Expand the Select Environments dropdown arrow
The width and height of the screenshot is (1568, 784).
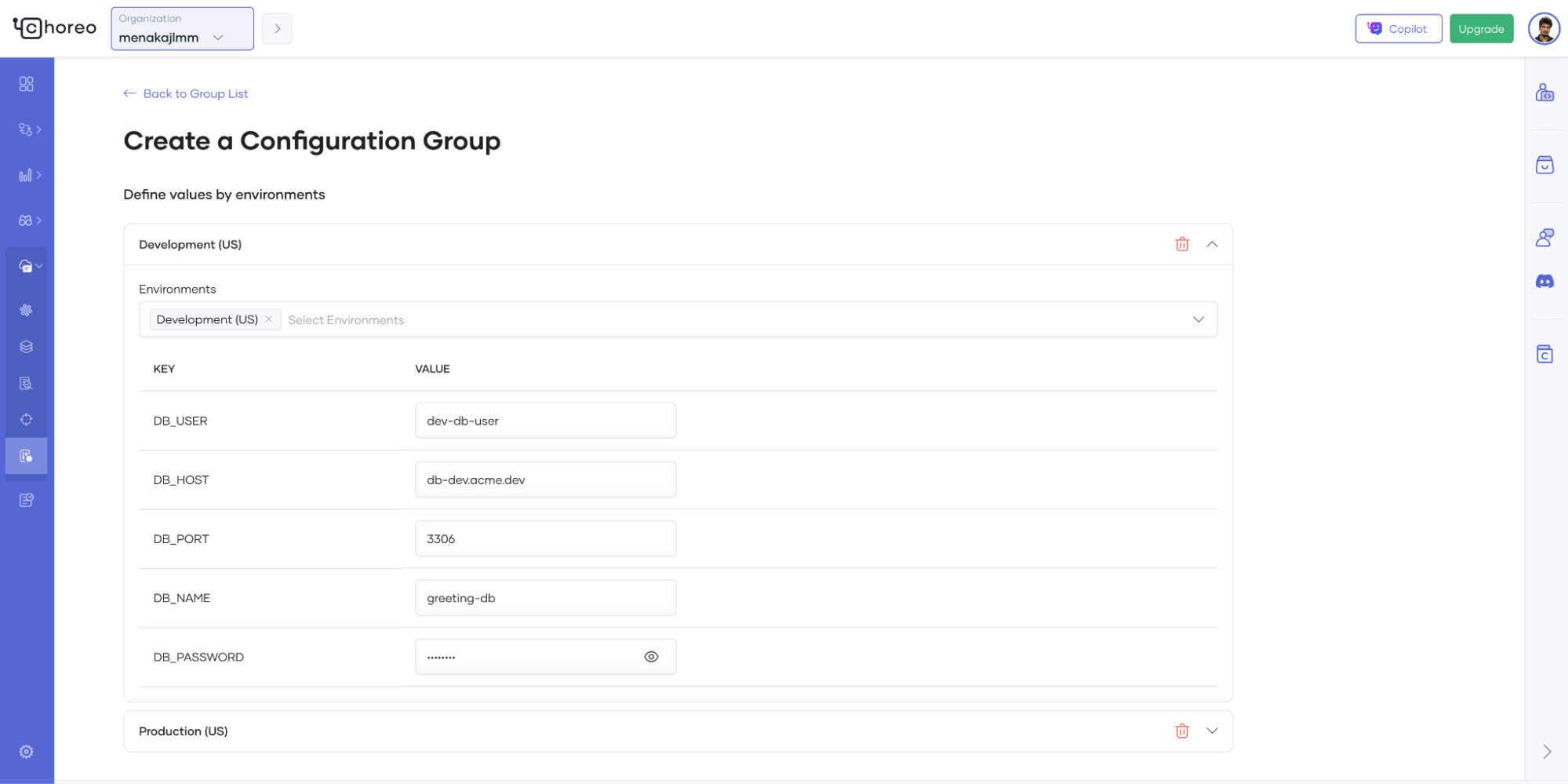[1198, 319]
